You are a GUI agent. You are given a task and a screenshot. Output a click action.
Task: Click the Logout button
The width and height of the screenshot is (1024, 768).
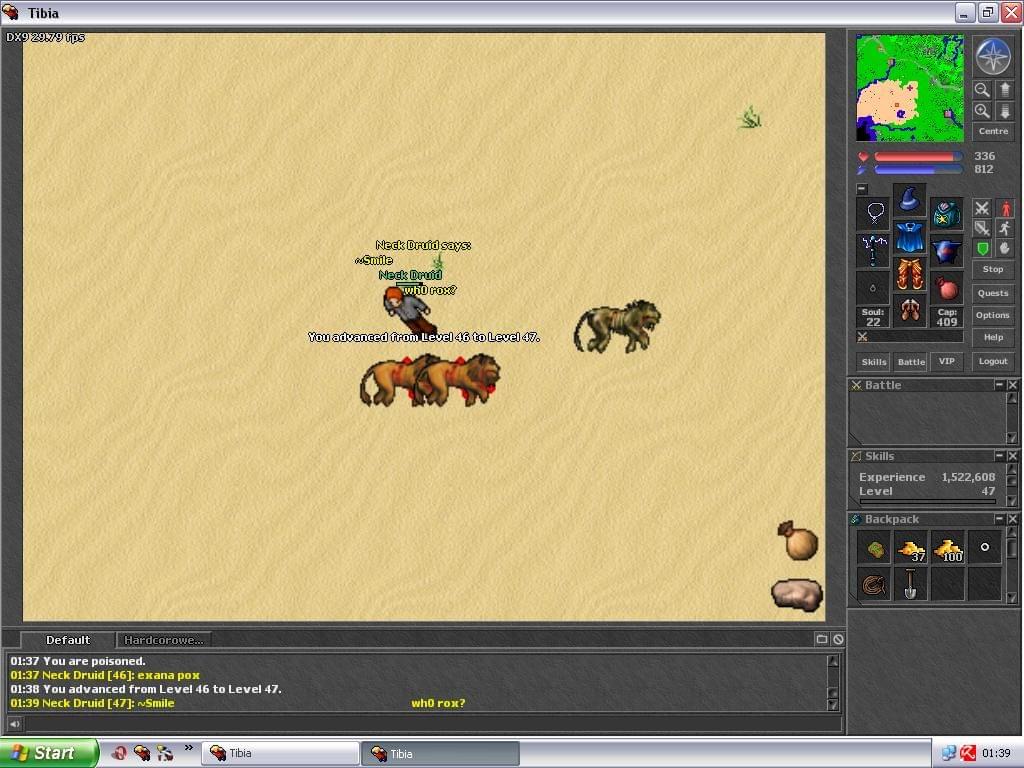[x=993, y=361]
